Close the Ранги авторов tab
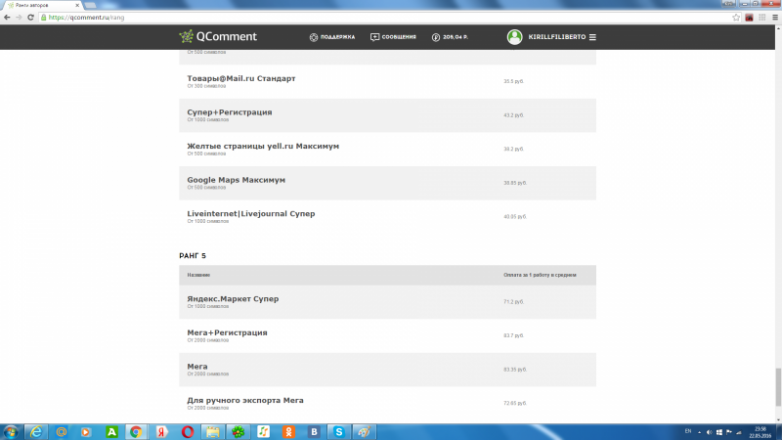This screenshot has width=782, height=440. (77, 5)
